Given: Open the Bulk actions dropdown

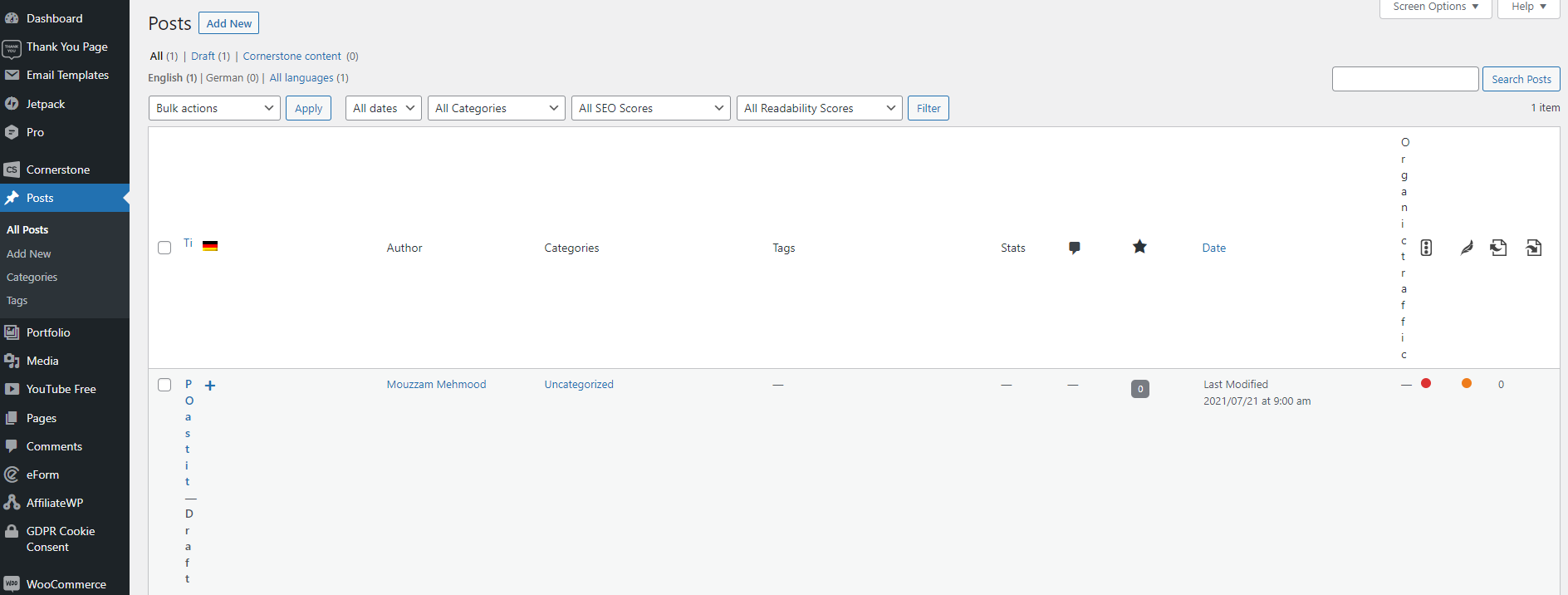Looking at the screenshot, I should [x=214, y=108].
